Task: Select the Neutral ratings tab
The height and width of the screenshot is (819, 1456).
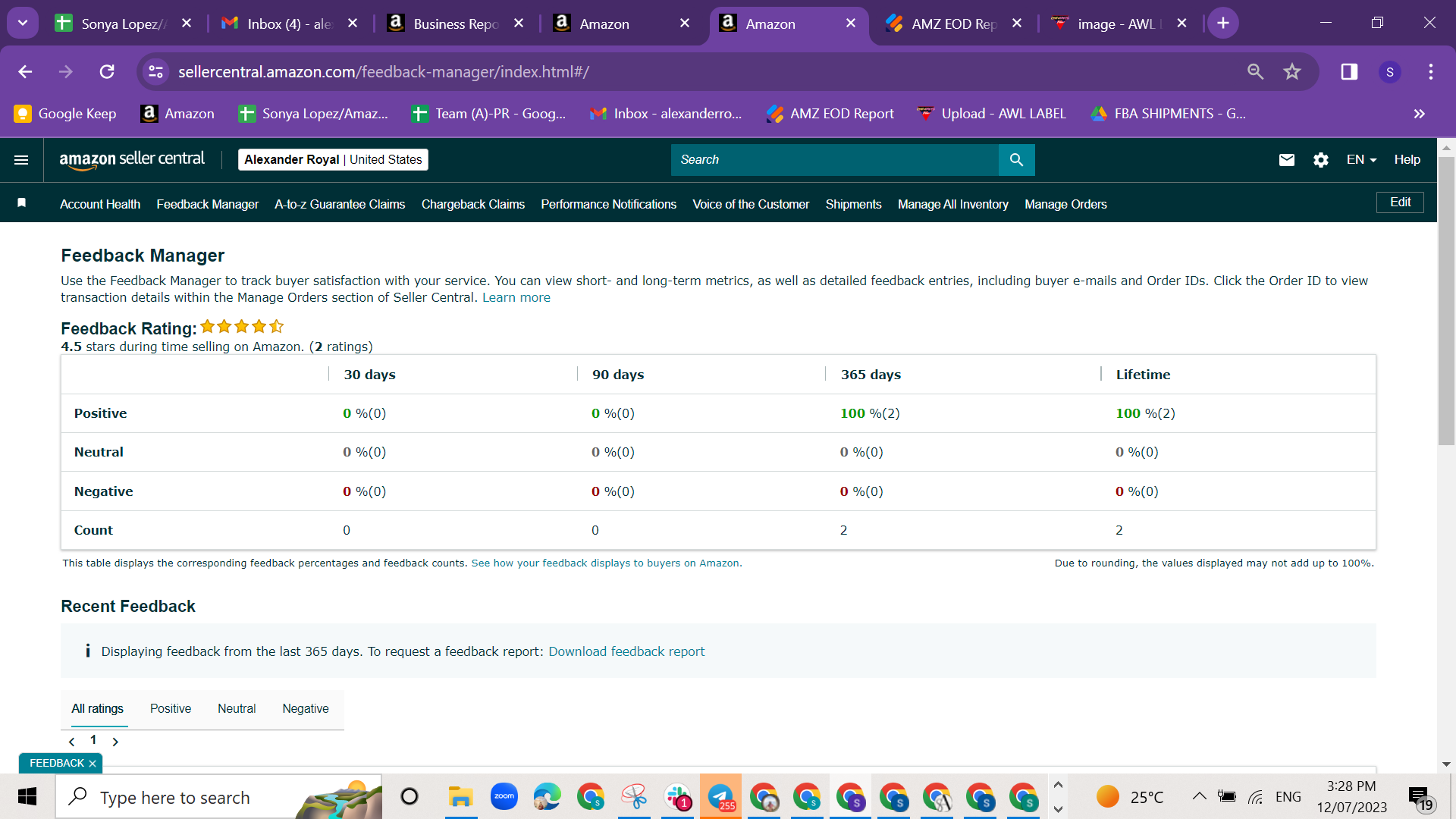Action: 237,709
